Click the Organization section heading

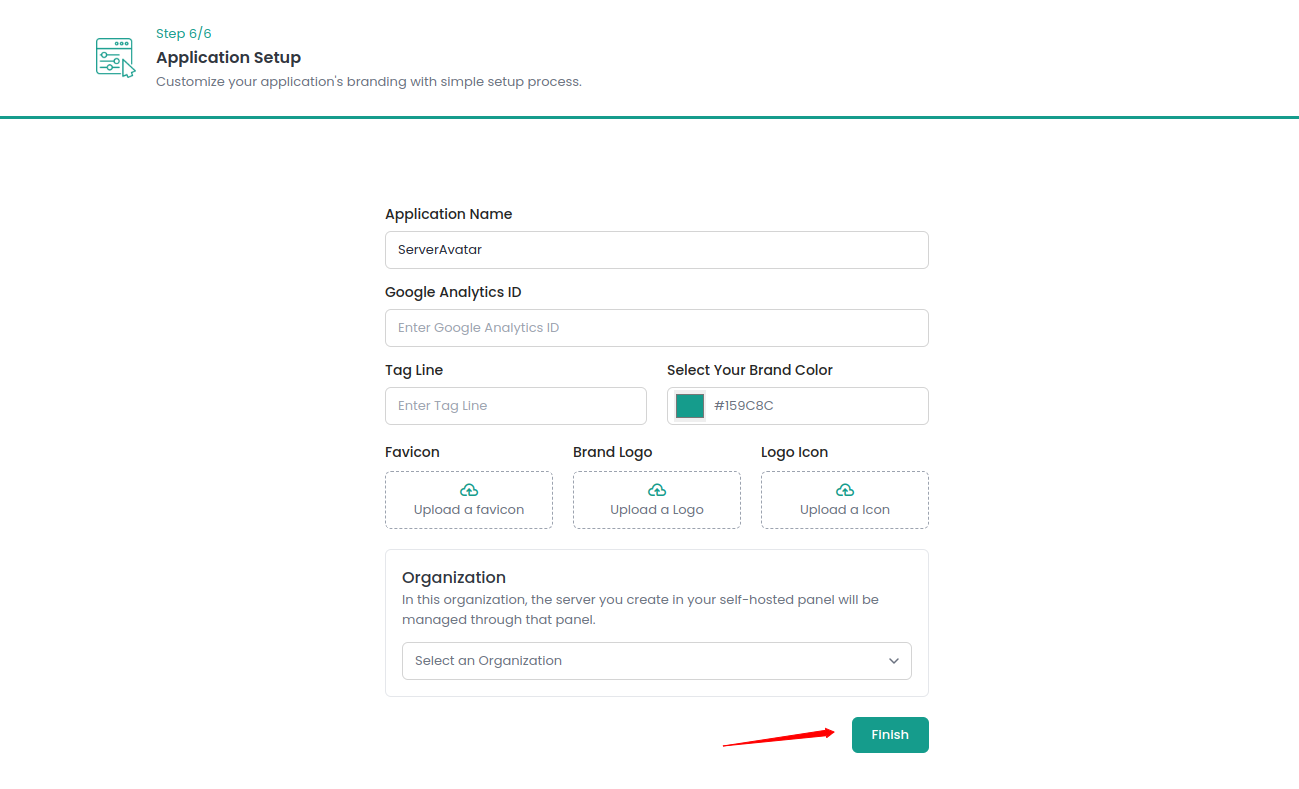pos(454,577)
